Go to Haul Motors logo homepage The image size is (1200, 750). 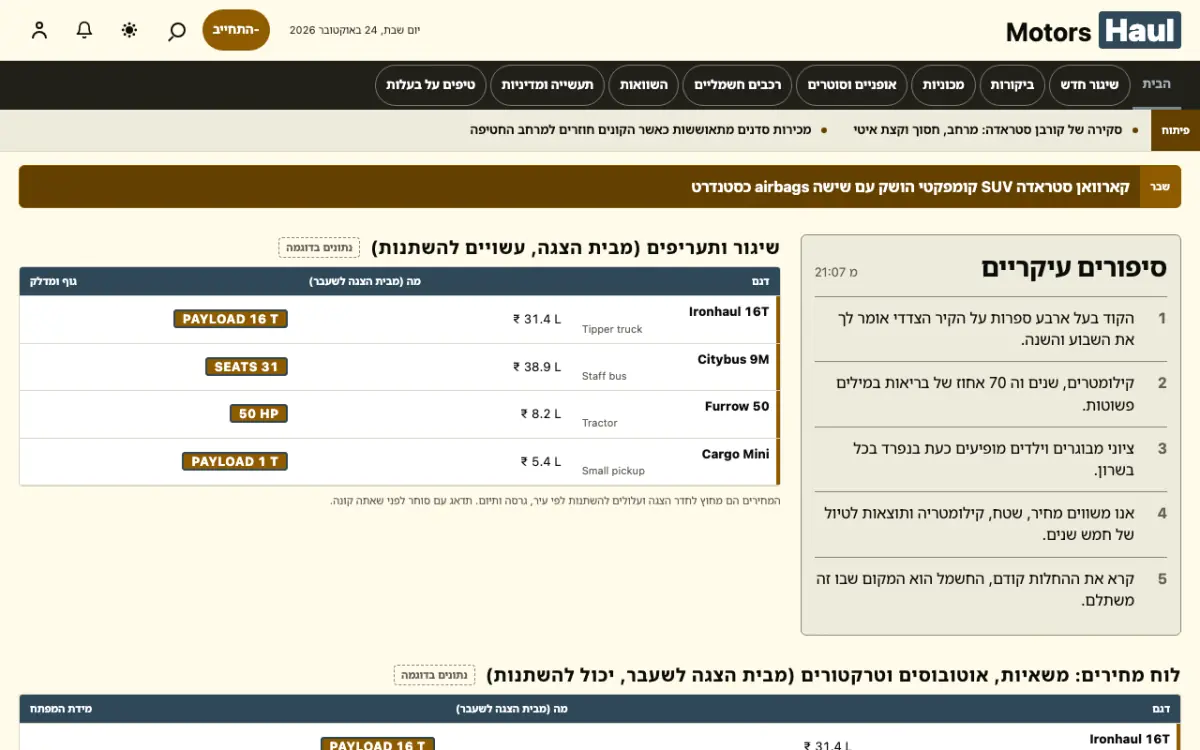(x=1094, y=31)
